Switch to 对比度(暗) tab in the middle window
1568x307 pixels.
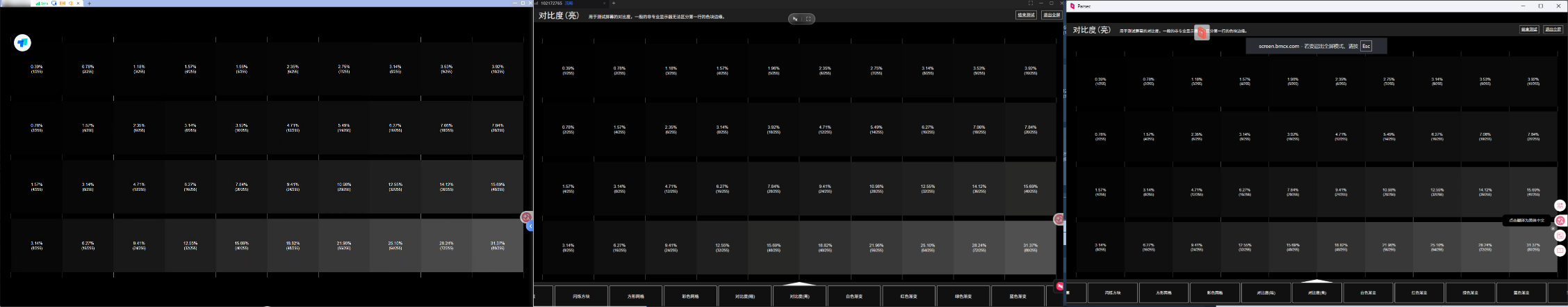pos(744,296)
